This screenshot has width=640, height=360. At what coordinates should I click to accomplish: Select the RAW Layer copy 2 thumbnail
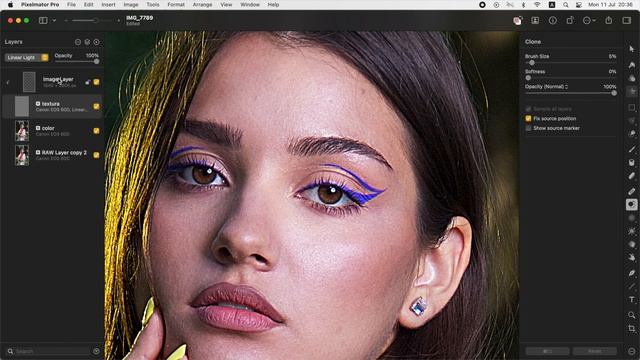[x=22, y=155]
